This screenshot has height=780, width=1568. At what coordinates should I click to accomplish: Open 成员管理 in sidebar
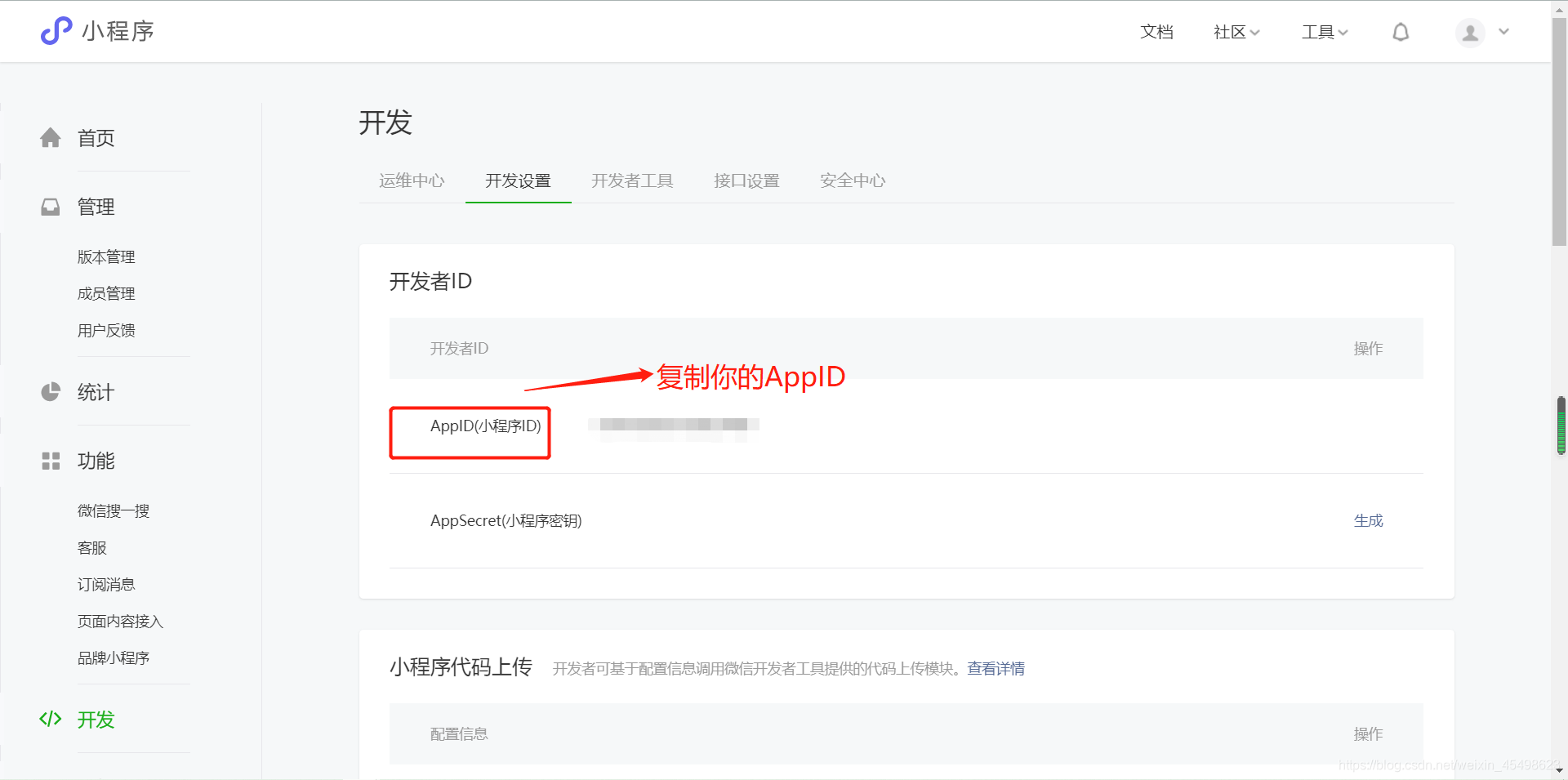click(x=106, y=293)
